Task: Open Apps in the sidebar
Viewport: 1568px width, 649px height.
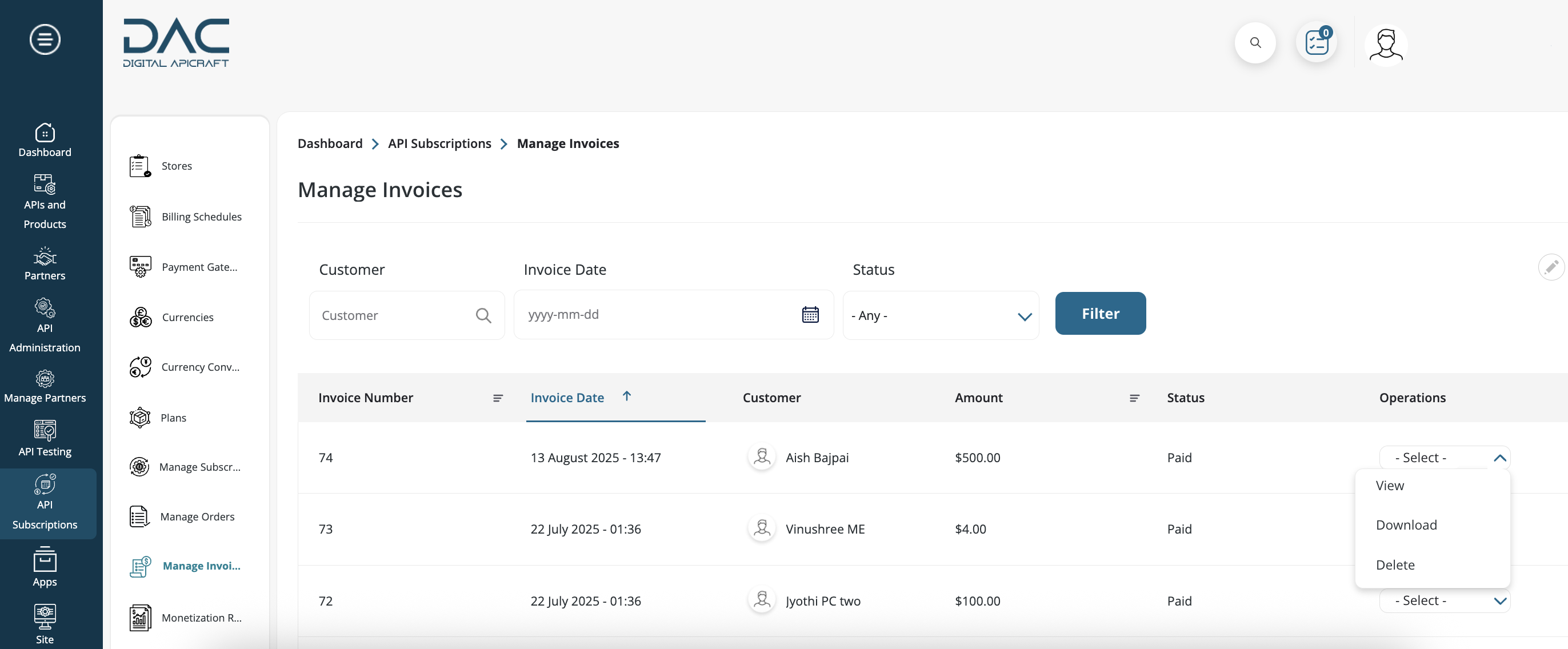Action: [x=45, y=567]
